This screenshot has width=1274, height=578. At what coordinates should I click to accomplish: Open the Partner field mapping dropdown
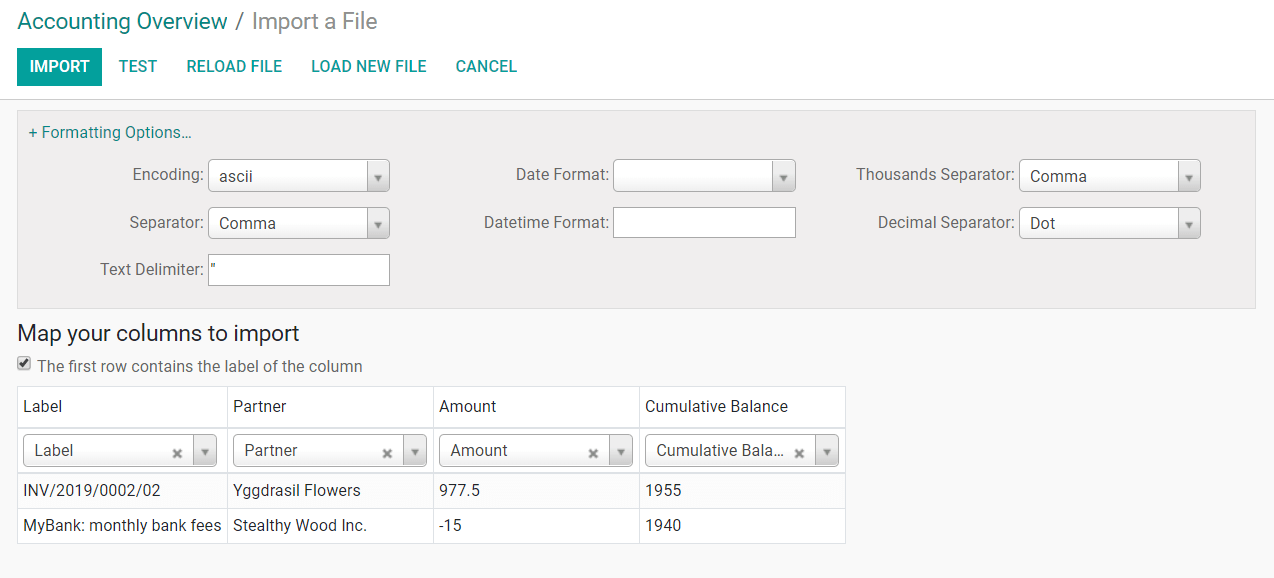(414, 450)
